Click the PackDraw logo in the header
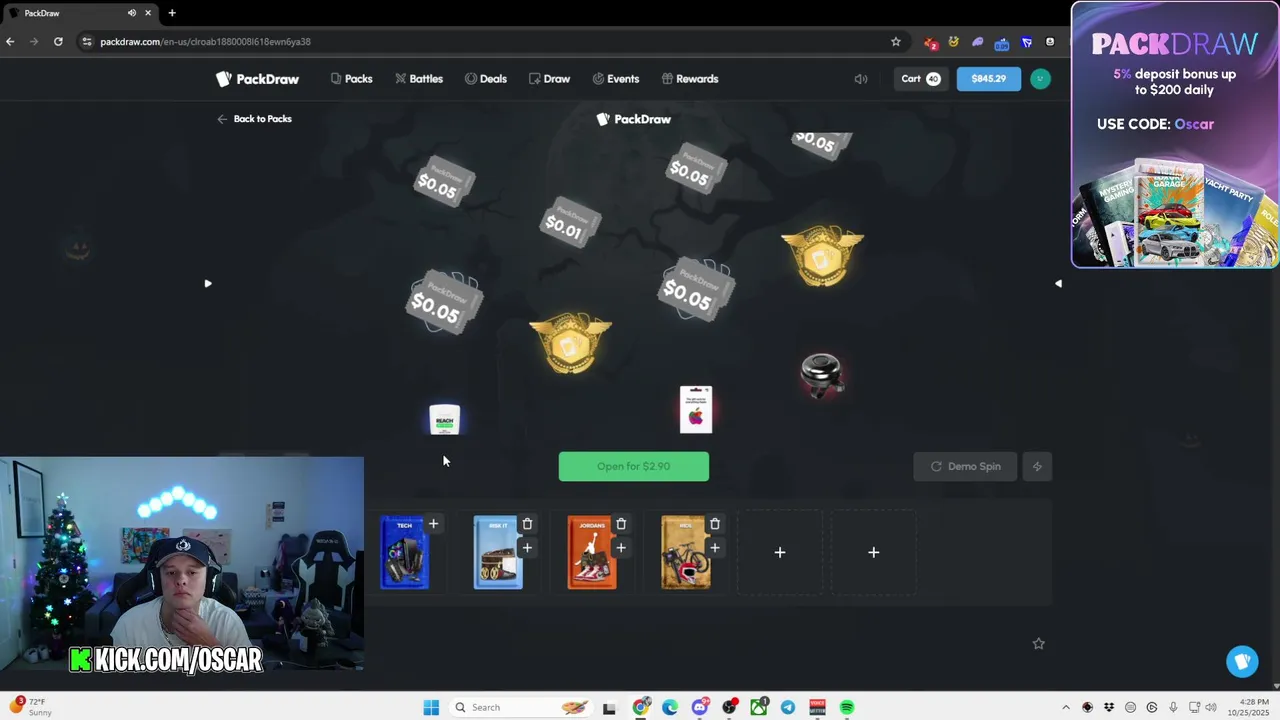Viewport: 1280px width, 720px height. point(257,79)
